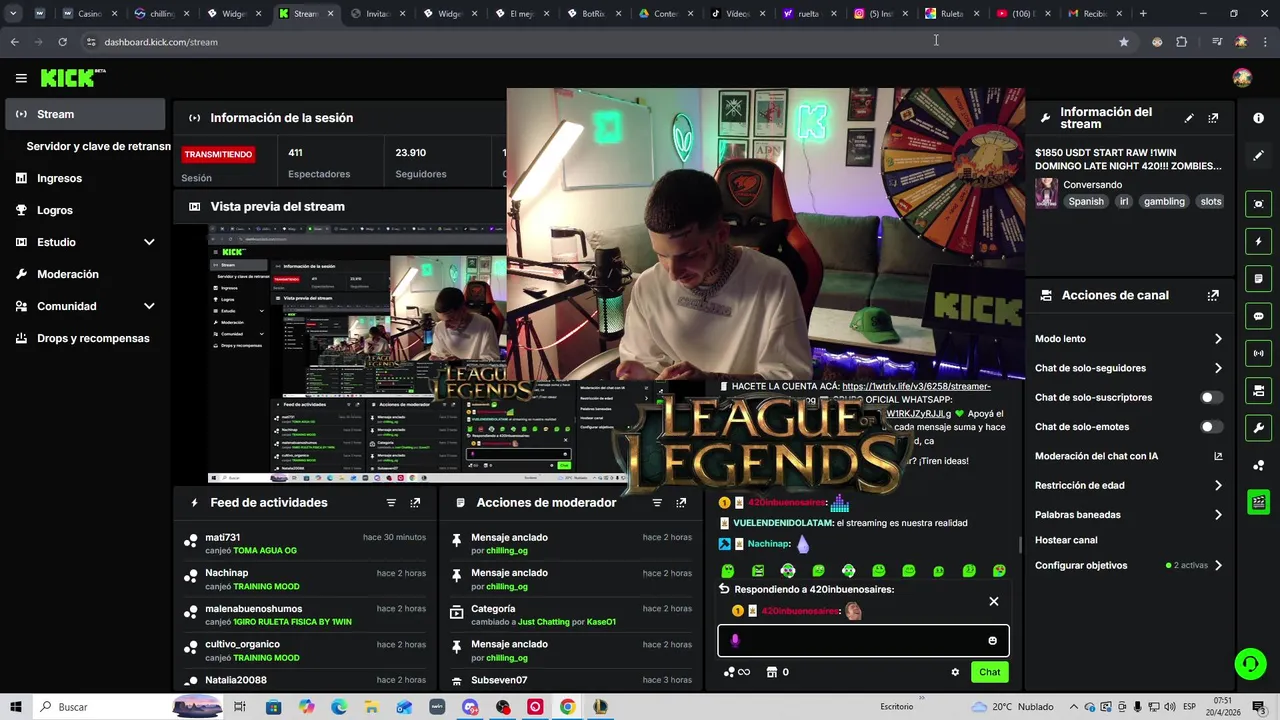Click the stream preview thumbnail
The height and width of the screenshot is (720, 1280).
coord(356,354)
